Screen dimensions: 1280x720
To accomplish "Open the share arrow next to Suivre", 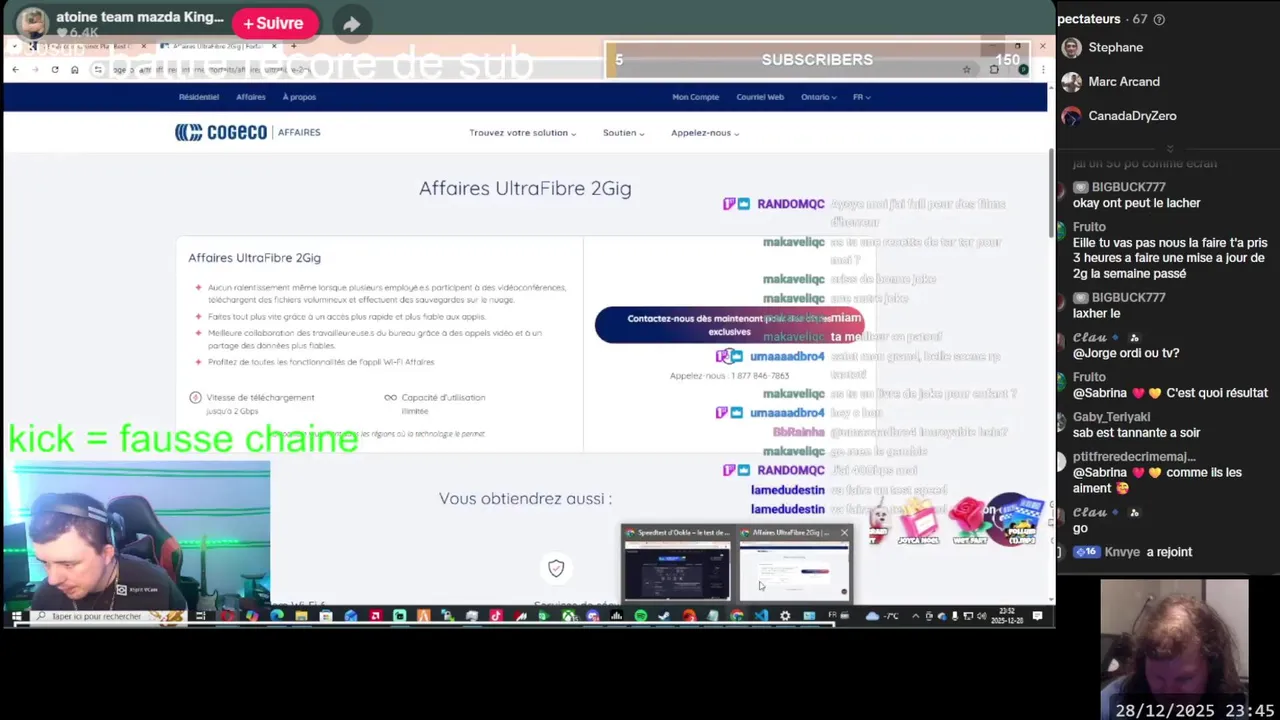I will click(351, 23).
